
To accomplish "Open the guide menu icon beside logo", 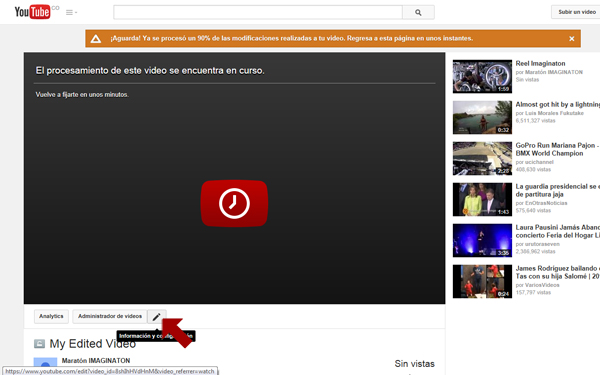I will (71, 13).
